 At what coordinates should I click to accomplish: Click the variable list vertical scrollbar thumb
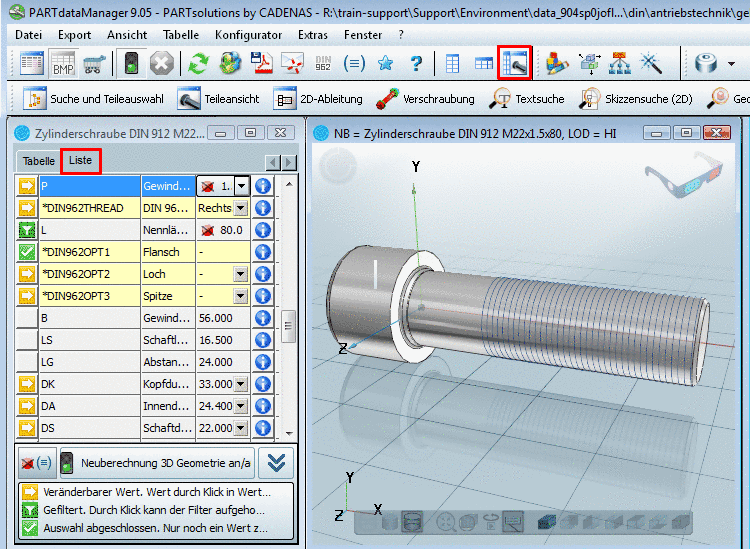289,326
